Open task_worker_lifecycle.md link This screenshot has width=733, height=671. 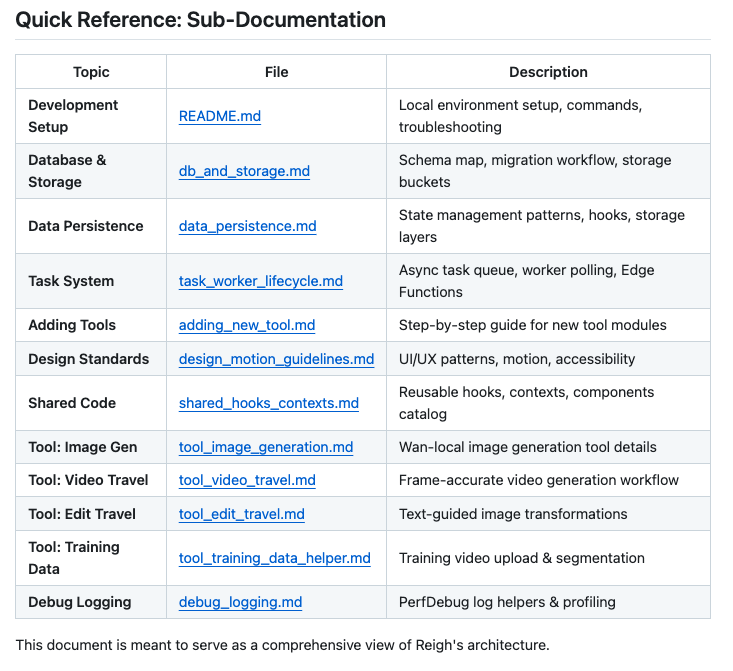point(260,281)
